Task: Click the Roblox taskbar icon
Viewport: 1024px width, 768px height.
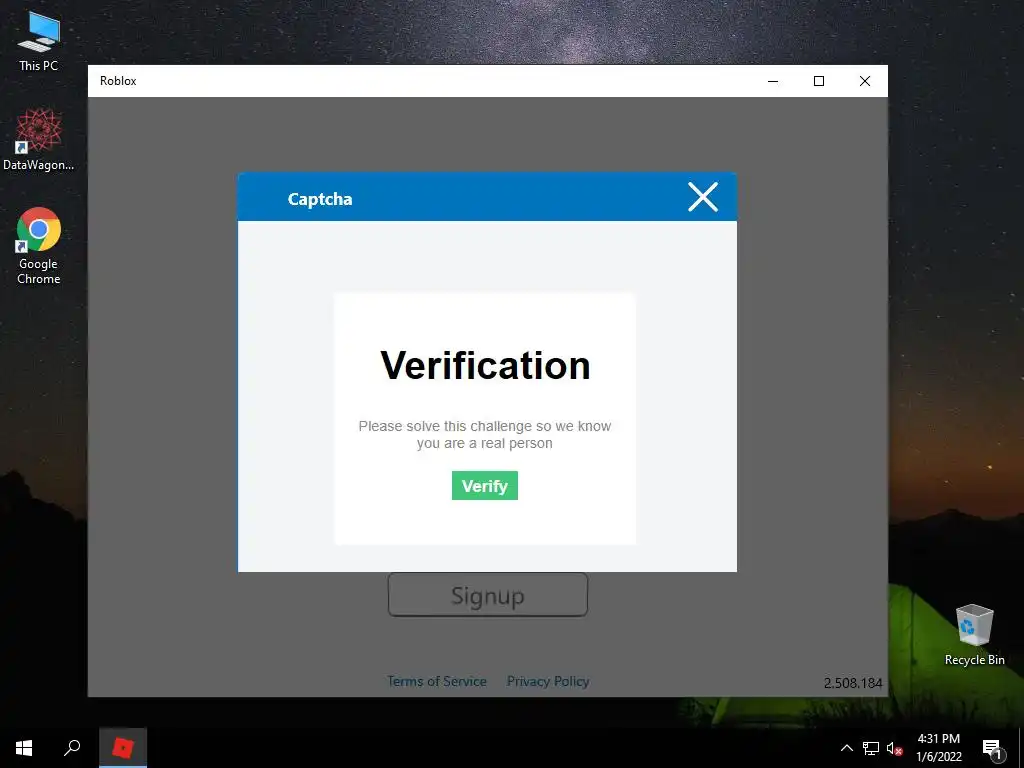Action: [x=123, y=748]
